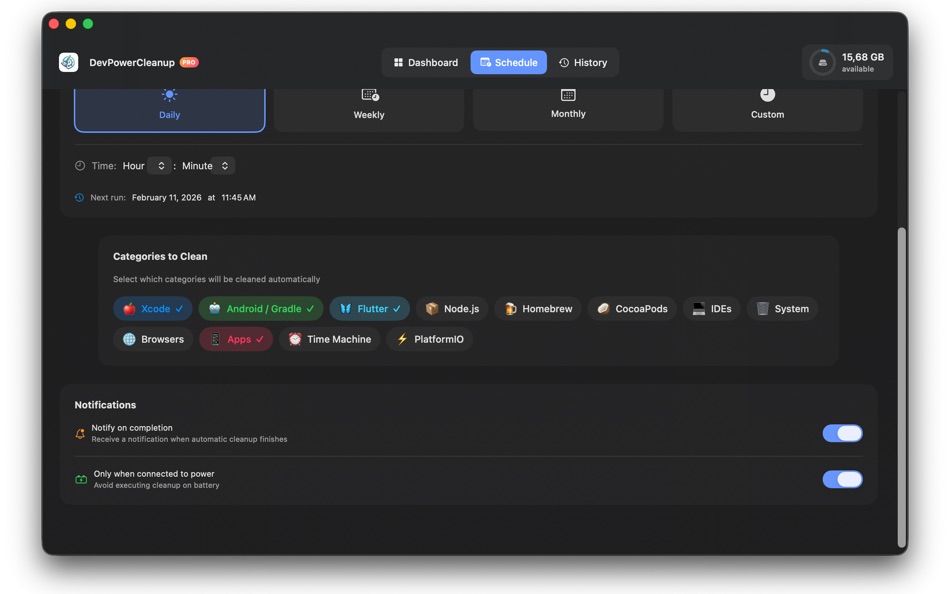Click the Next run clock icon

point(79,198)
